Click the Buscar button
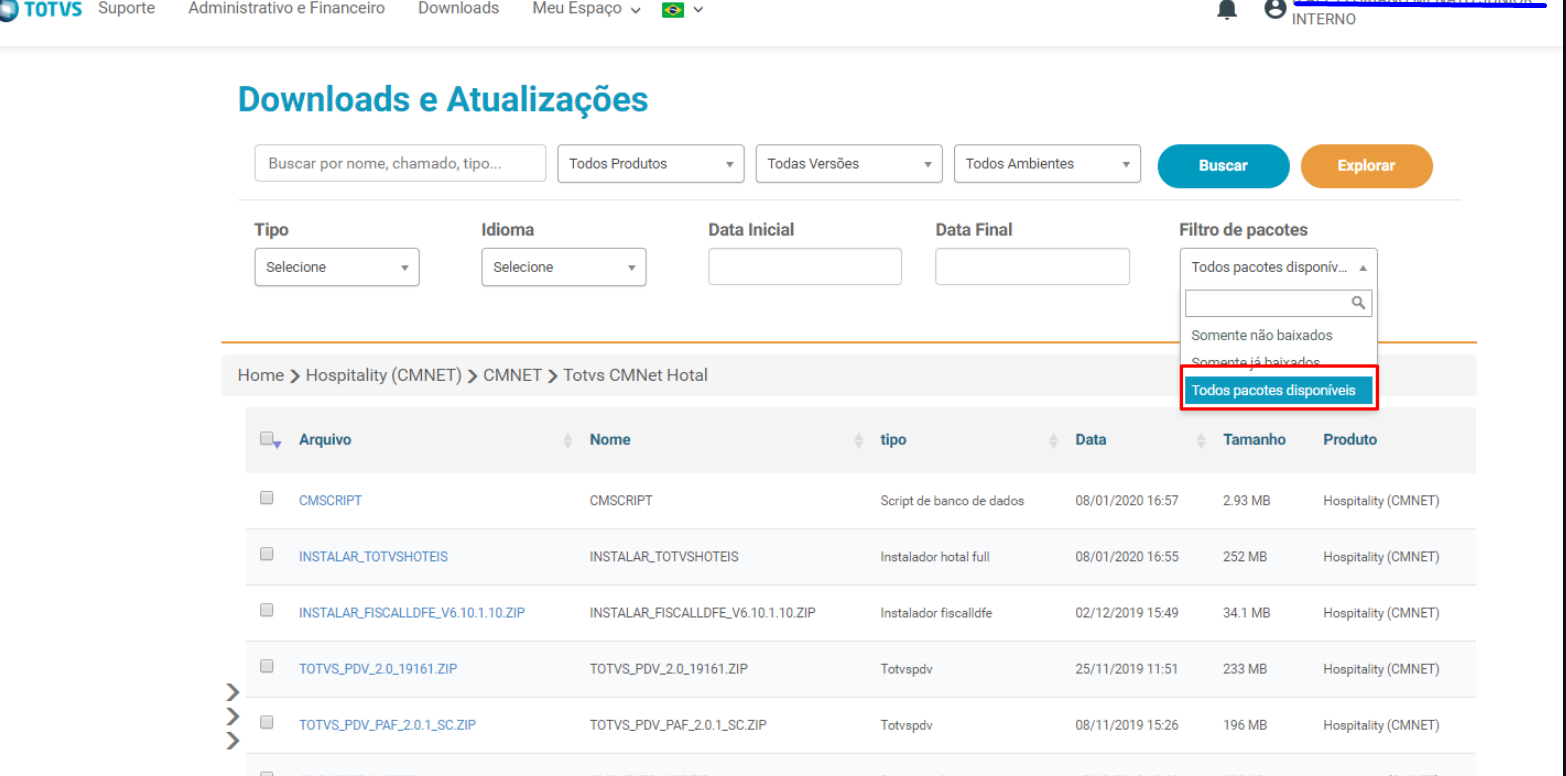This screenshot has width=1566, height=776. pyautogui.click(x=1223, y=166)
